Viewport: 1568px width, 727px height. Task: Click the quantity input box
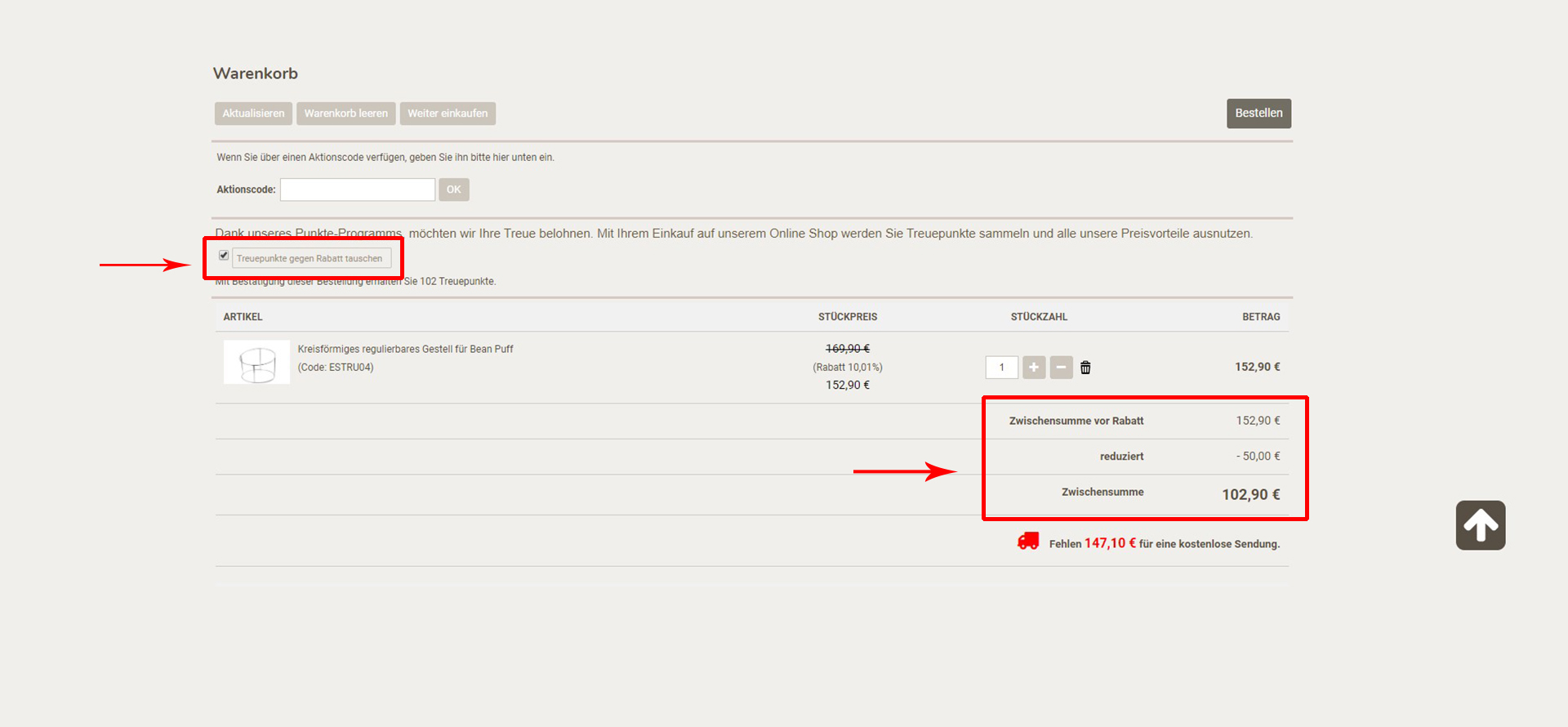1001,368
